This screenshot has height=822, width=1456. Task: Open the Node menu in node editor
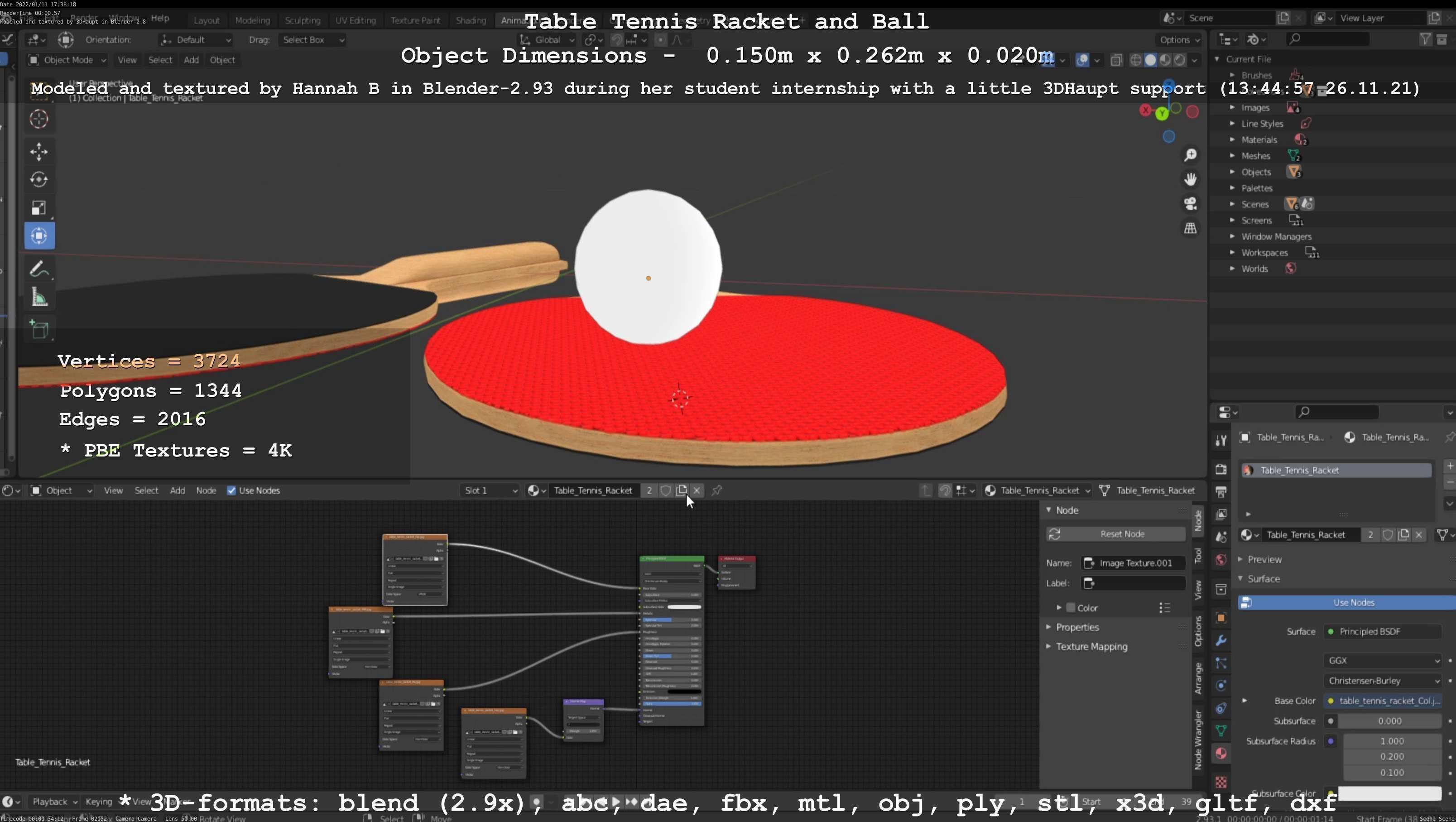point(206,491)
